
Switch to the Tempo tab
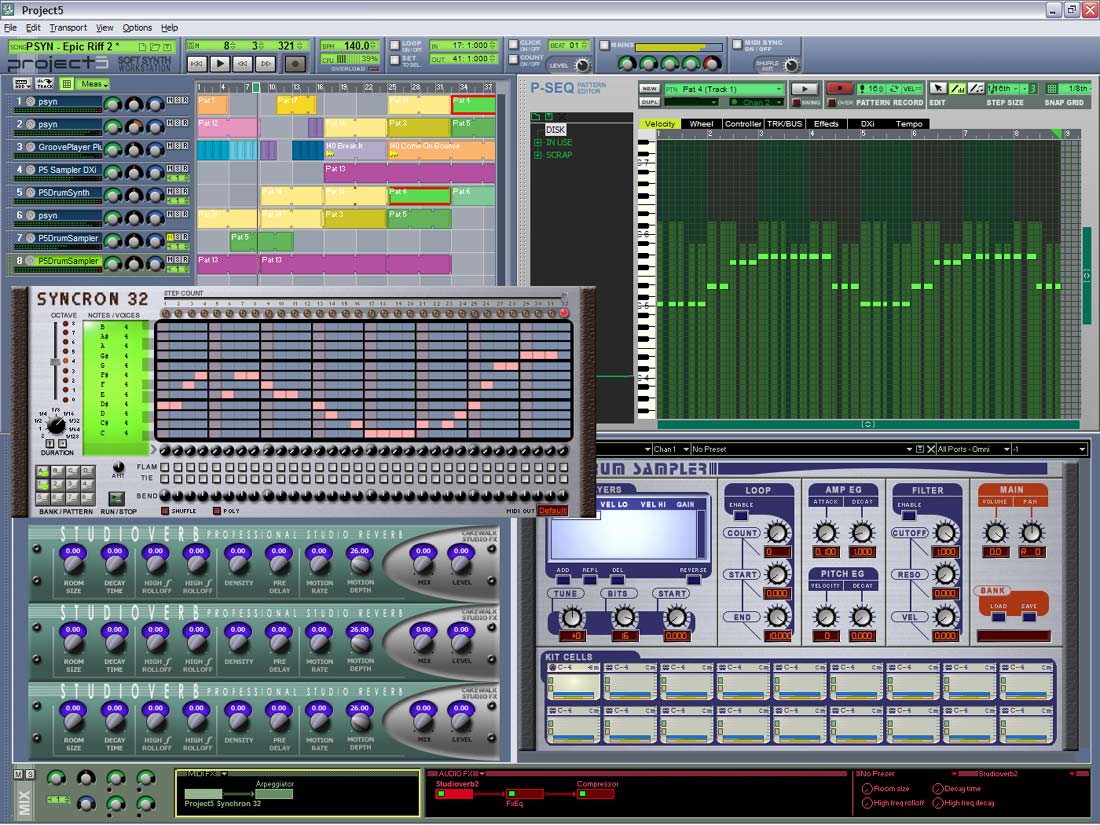[x=908, y=124]
